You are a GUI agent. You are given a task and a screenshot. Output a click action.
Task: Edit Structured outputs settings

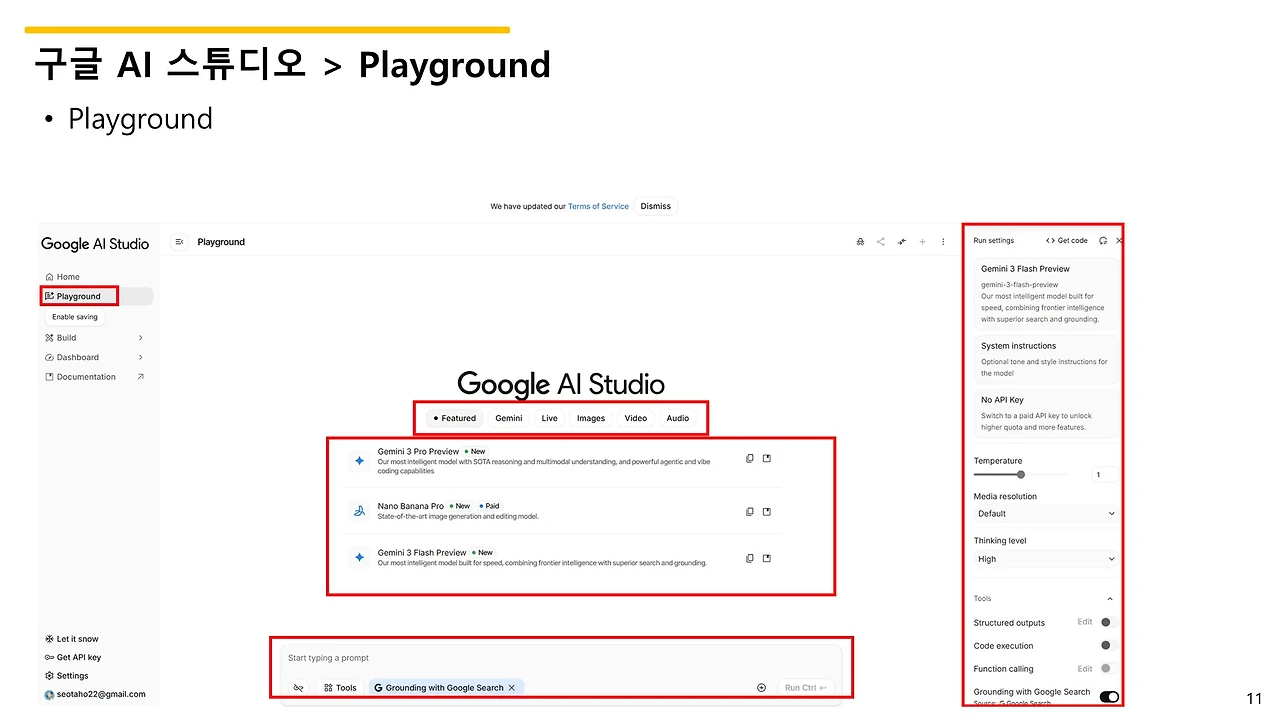(x=1085, y=622)
